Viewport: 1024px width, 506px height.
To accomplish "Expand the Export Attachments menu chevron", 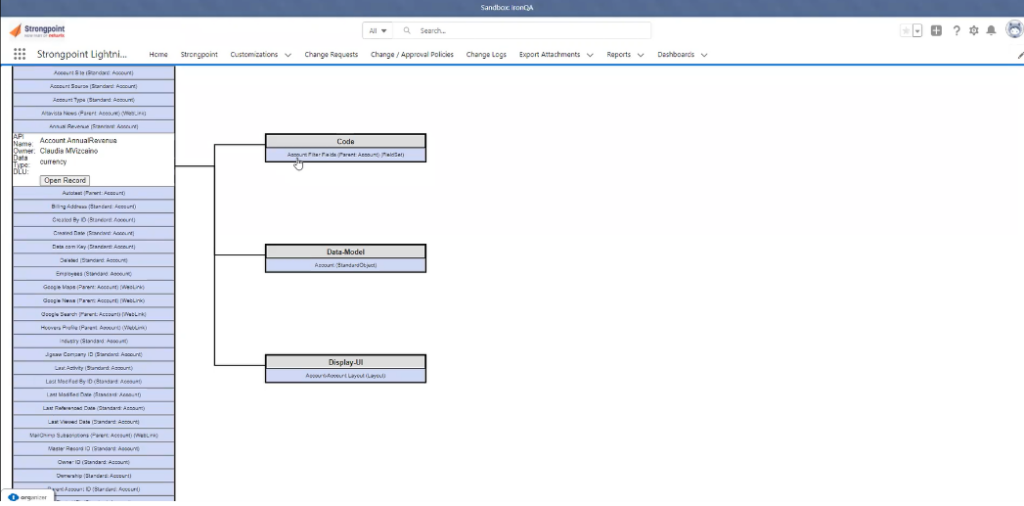I will 590,55.
